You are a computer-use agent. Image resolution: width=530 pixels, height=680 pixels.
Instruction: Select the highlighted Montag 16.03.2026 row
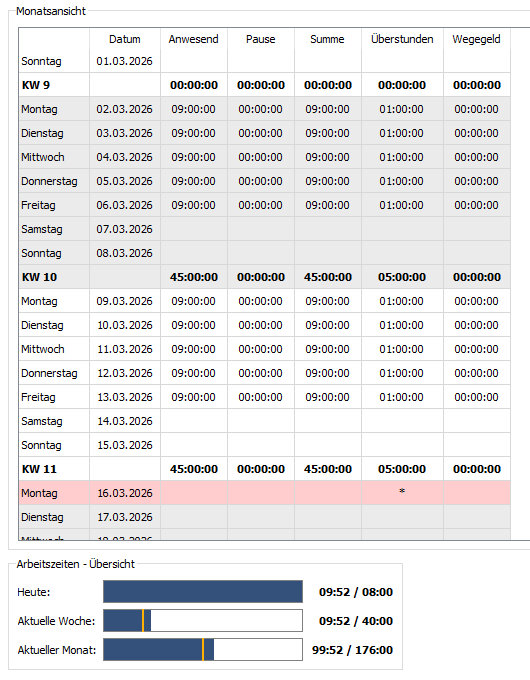coord(265,493)
